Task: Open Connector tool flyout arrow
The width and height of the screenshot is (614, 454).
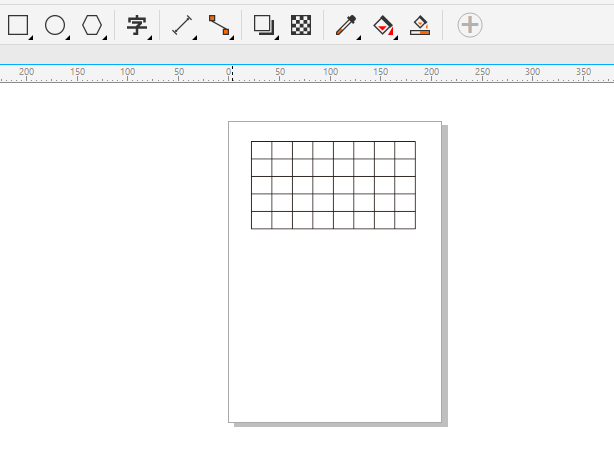Action: (x=231, y=38)
